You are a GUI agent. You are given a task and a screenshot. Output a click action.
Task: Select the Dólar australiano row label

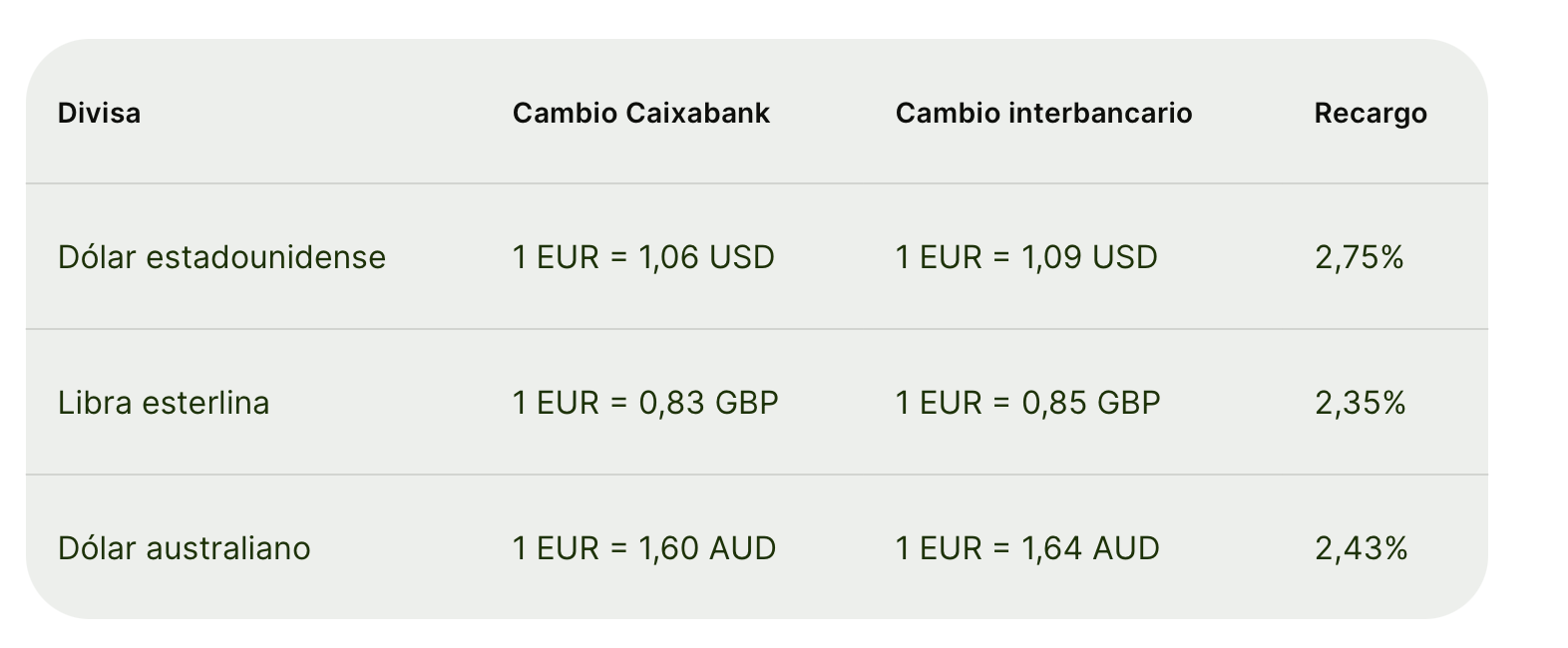[x=185, y=548]
